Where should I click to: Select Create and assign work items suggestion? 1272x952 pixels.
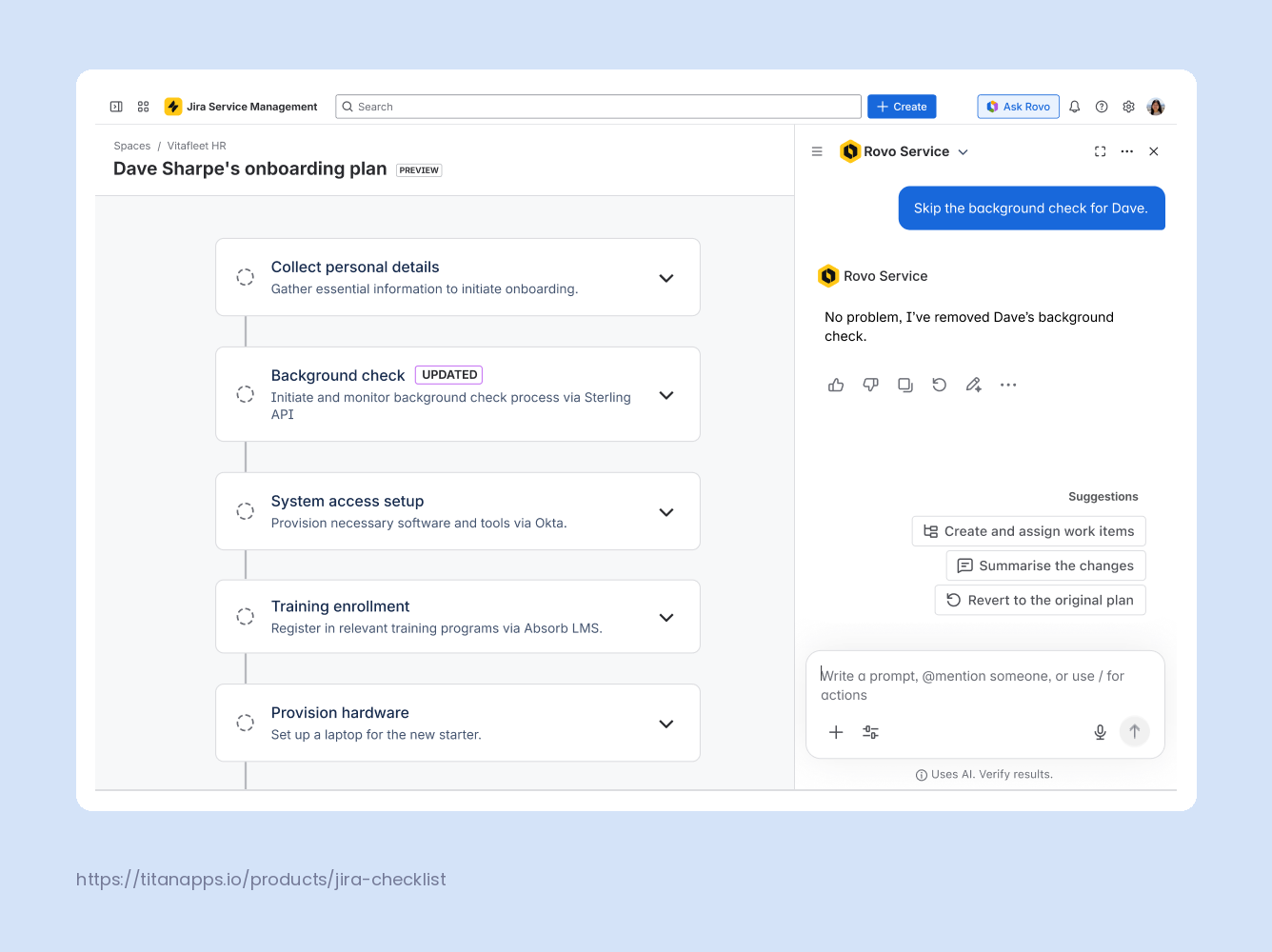[1029, 531]
